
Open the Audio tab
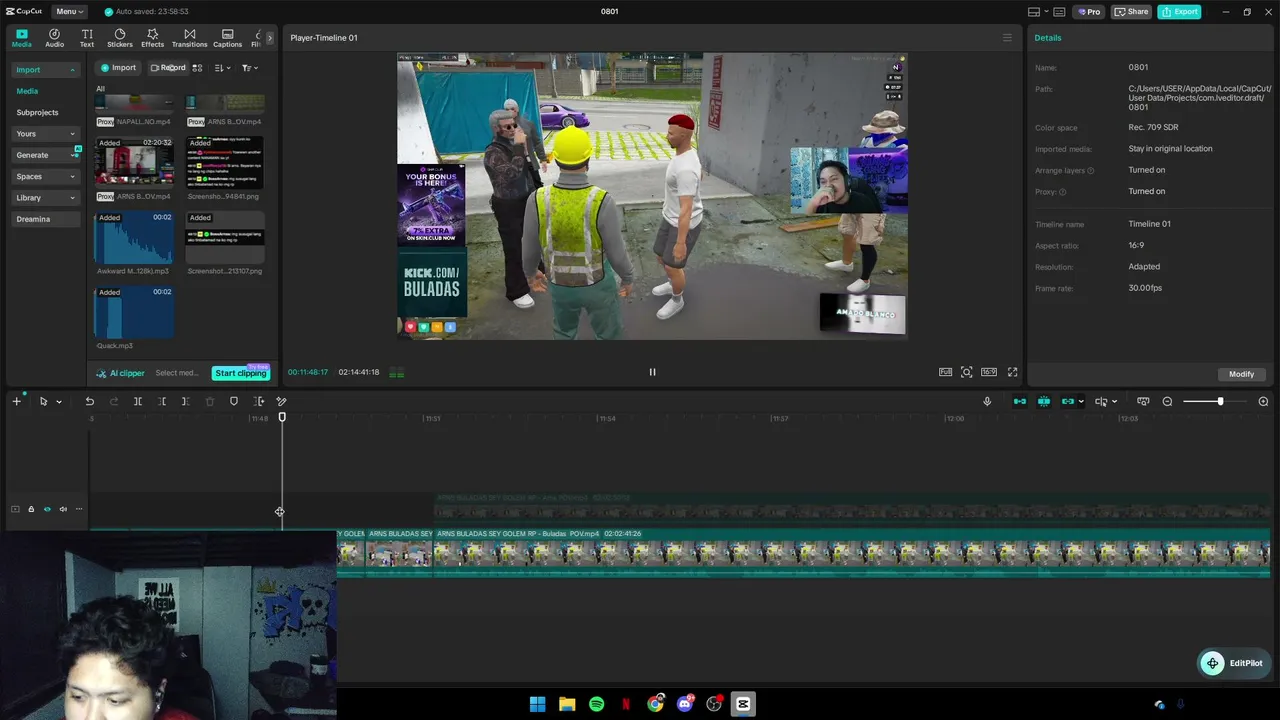point(54,38)
